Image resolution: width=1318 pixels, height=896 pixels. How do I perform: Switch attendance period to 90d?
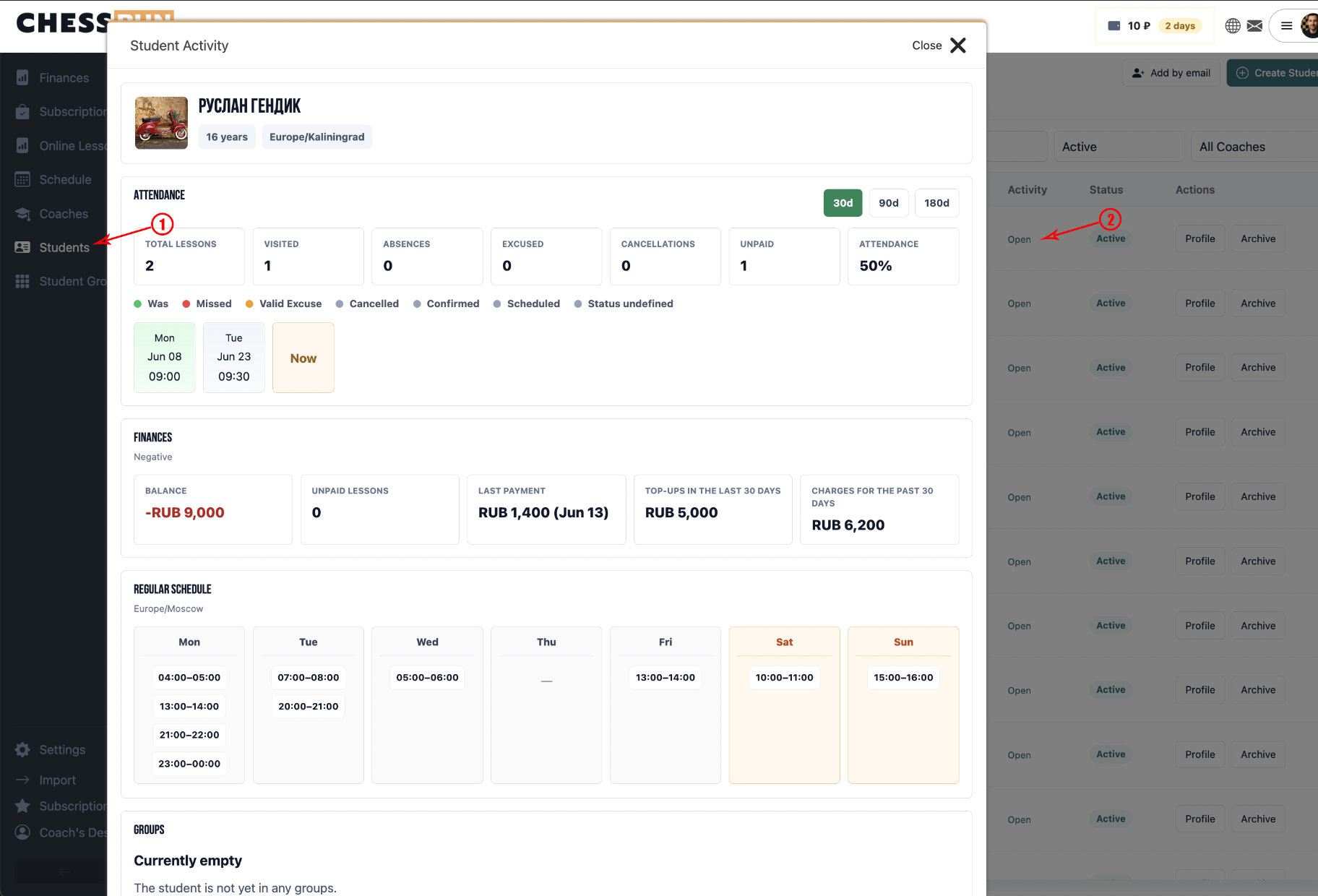tap(888, 203)
